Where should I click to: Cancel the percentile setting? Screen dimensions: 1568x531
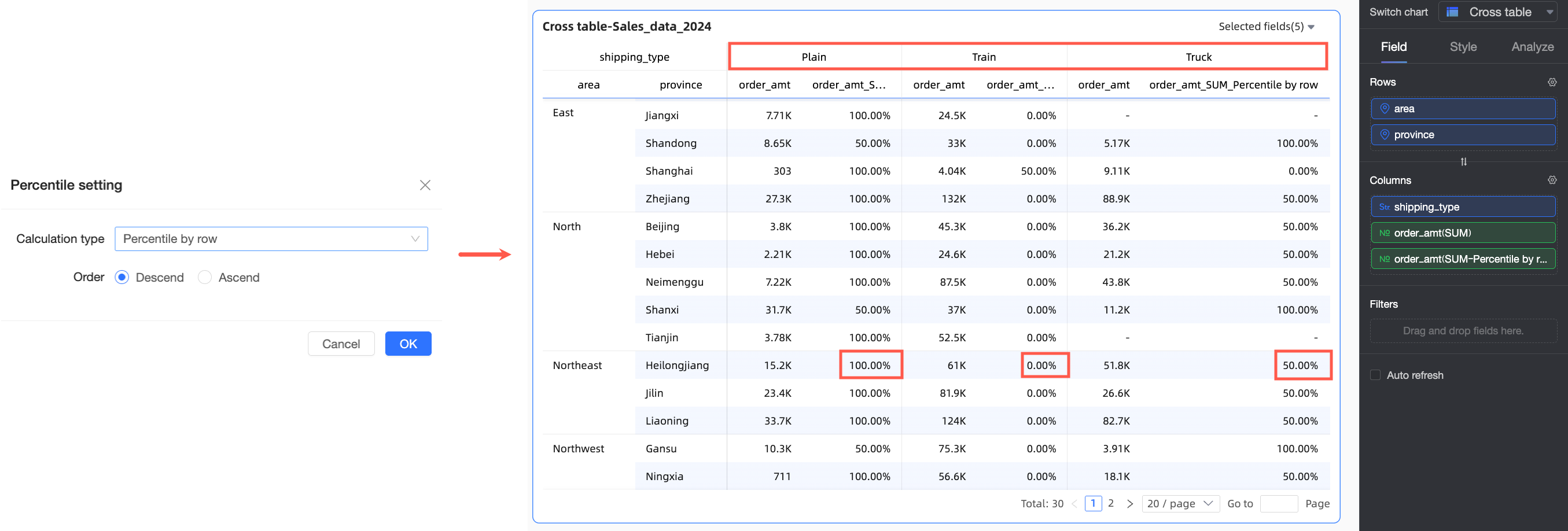click(x=341, y=344)
